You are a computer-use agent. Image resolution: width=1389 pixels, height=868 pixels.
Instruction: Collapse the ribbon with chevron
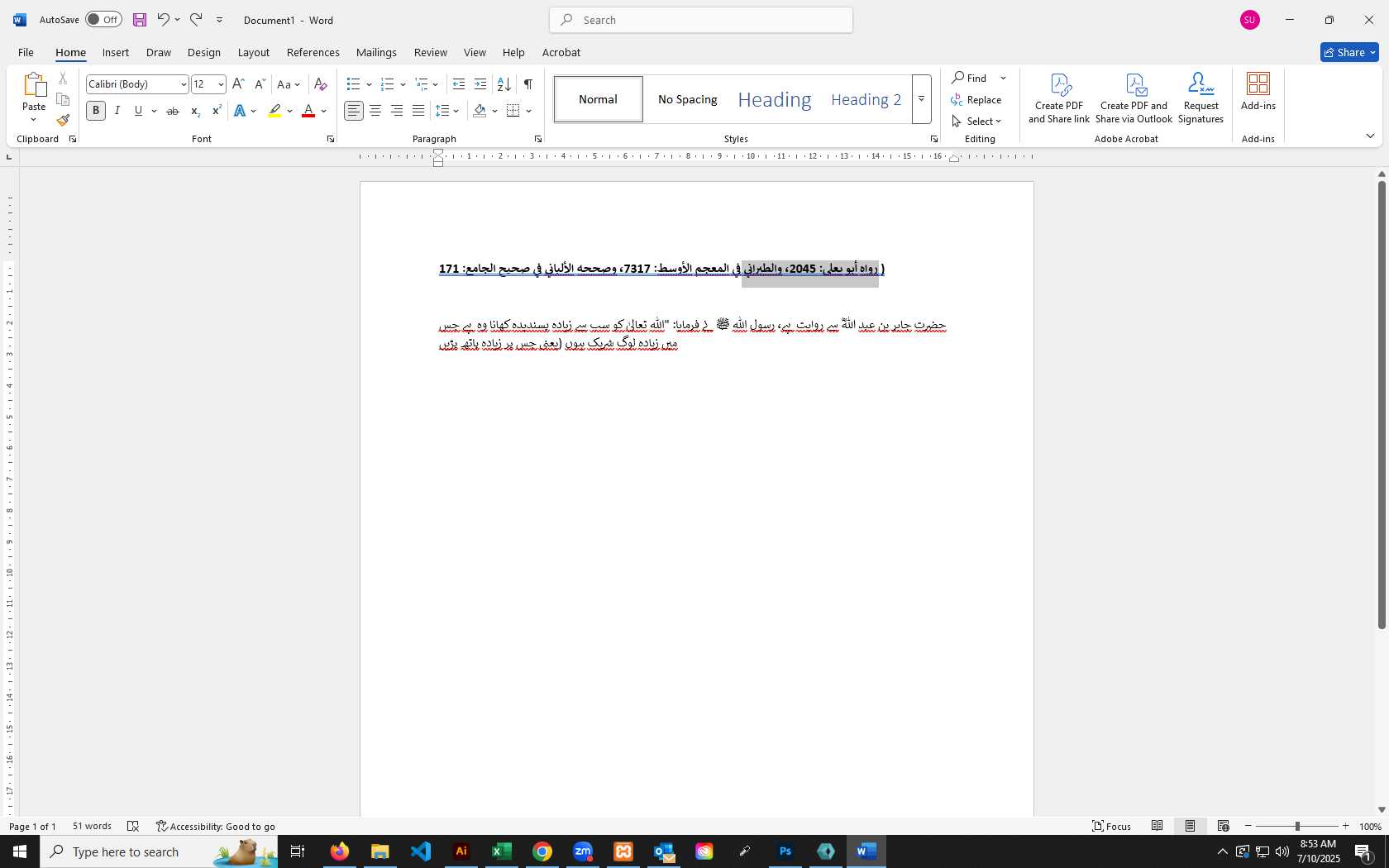pos(1370,136)
